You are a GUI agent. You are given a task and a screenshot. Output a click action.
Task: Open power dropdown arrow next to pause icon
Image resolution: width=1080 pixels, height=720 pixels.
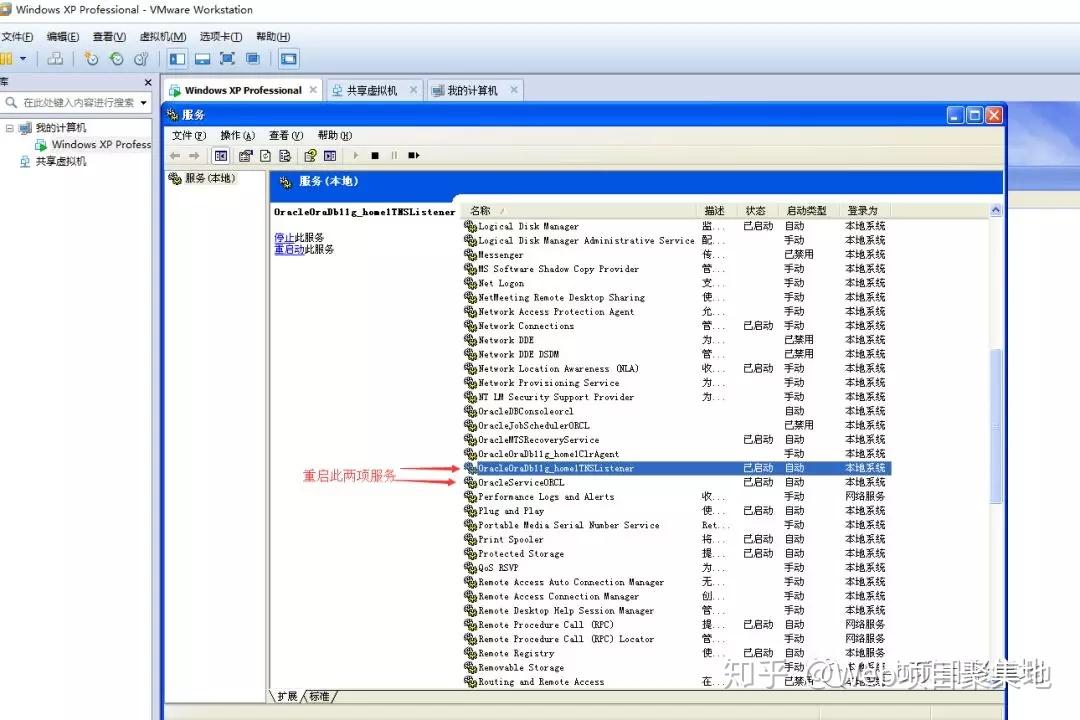tap(23, 59)
